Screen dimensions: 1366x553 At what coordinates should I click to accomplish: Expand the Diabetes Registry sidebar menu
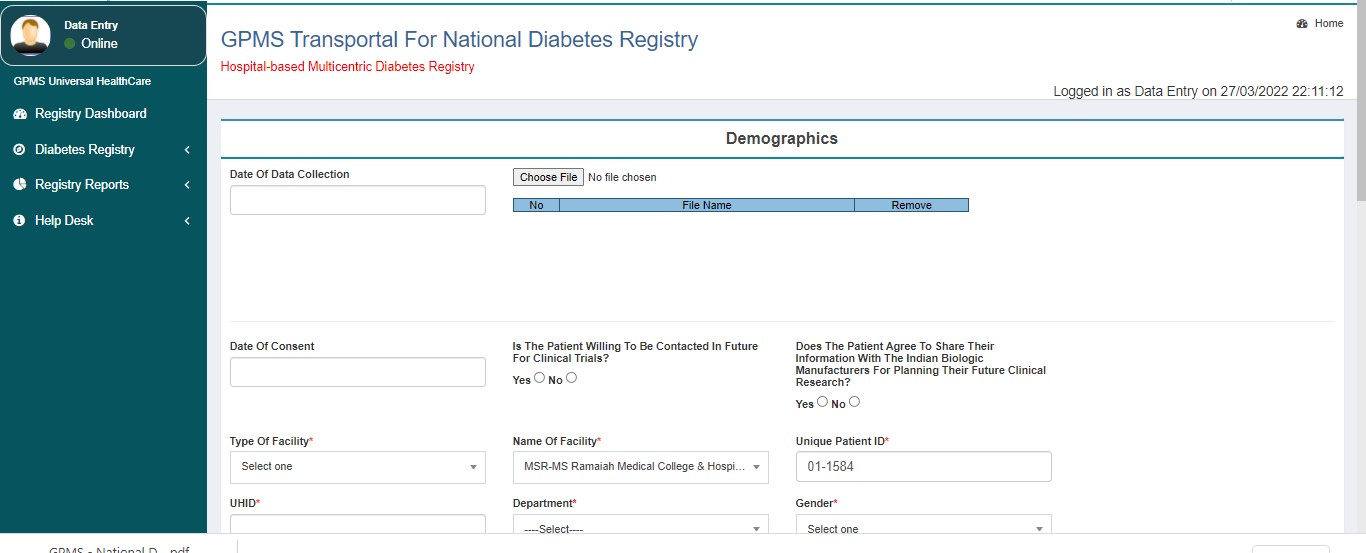click(x=186, y=150)
